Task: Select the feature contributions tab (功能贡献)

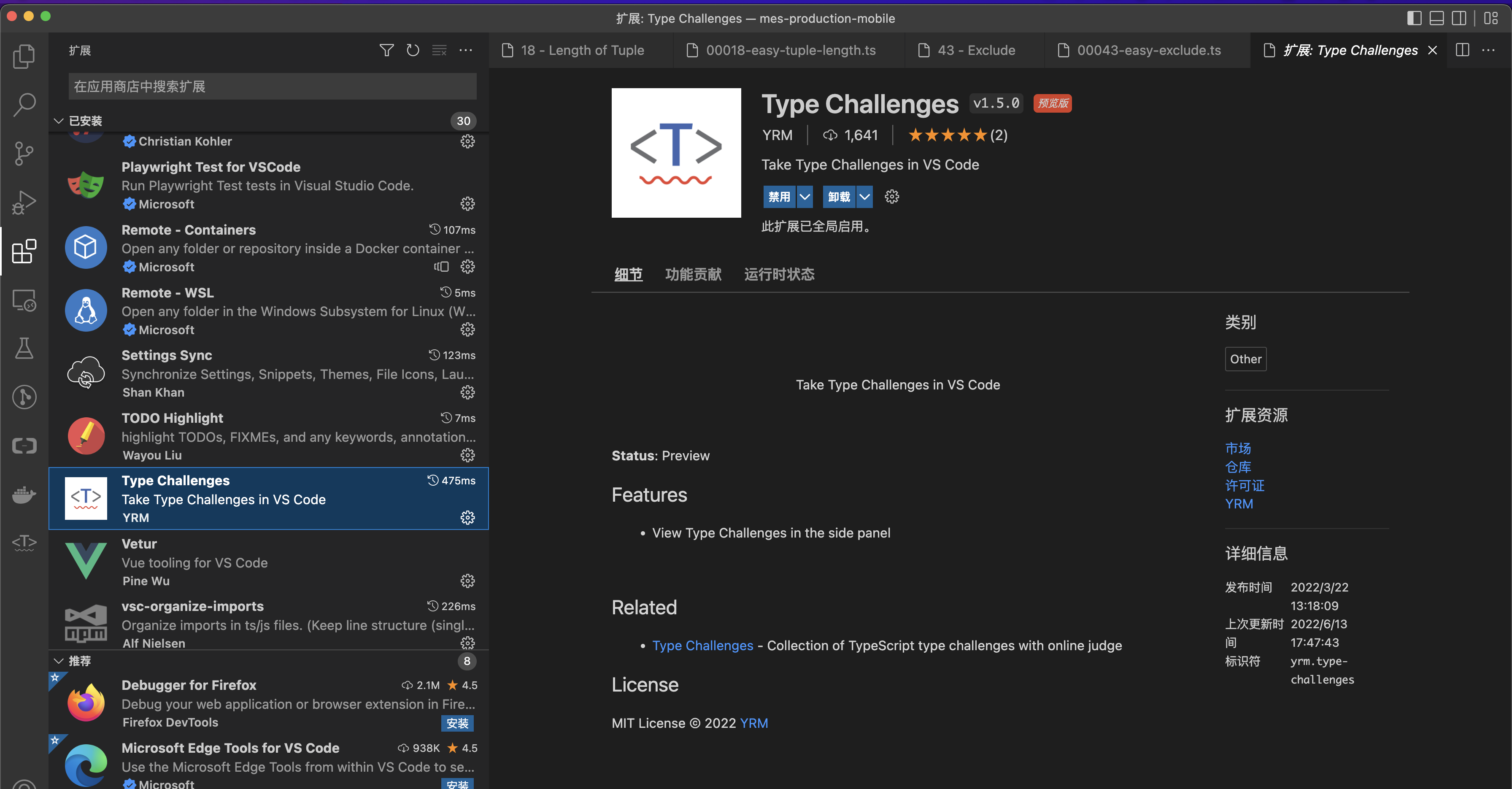Action: [x=693, y=274]
